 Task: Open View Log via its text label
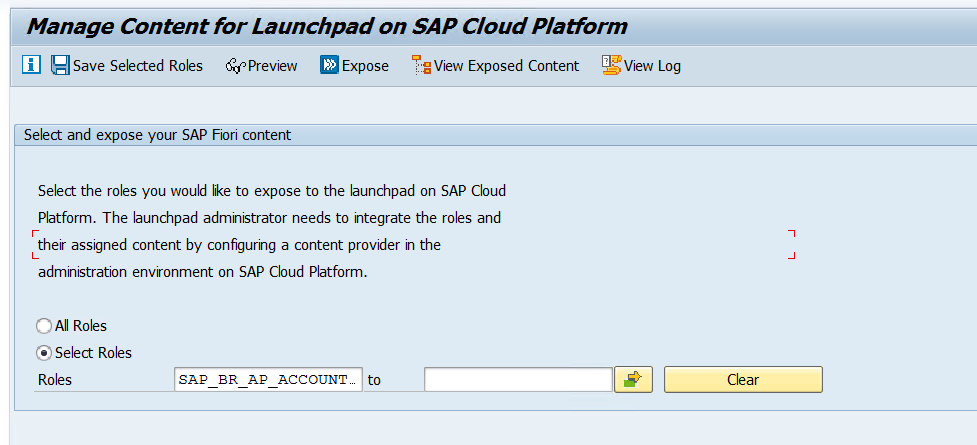(652, 66)
